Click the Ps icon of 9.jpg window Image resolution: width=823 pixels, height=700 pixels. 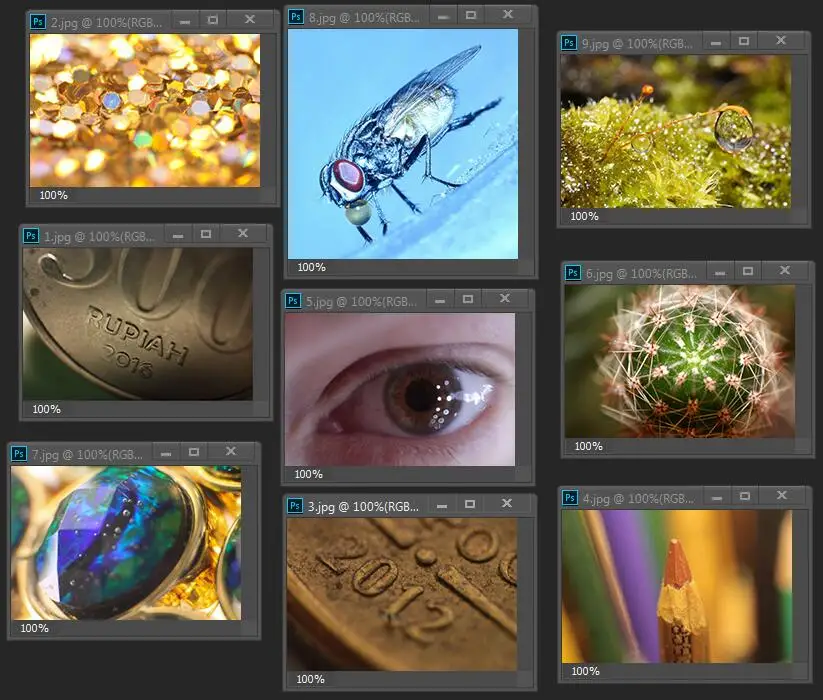point(569,43)
